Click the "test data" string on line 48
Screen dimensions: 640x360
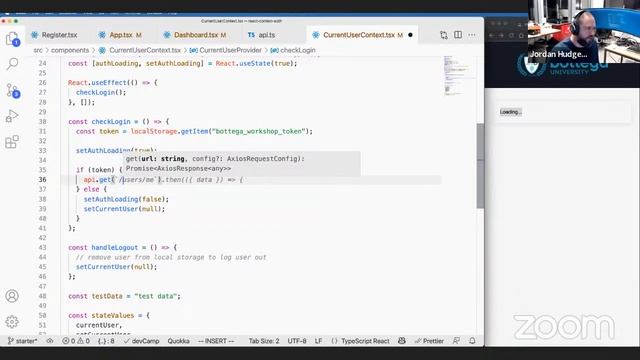[157, 296]
